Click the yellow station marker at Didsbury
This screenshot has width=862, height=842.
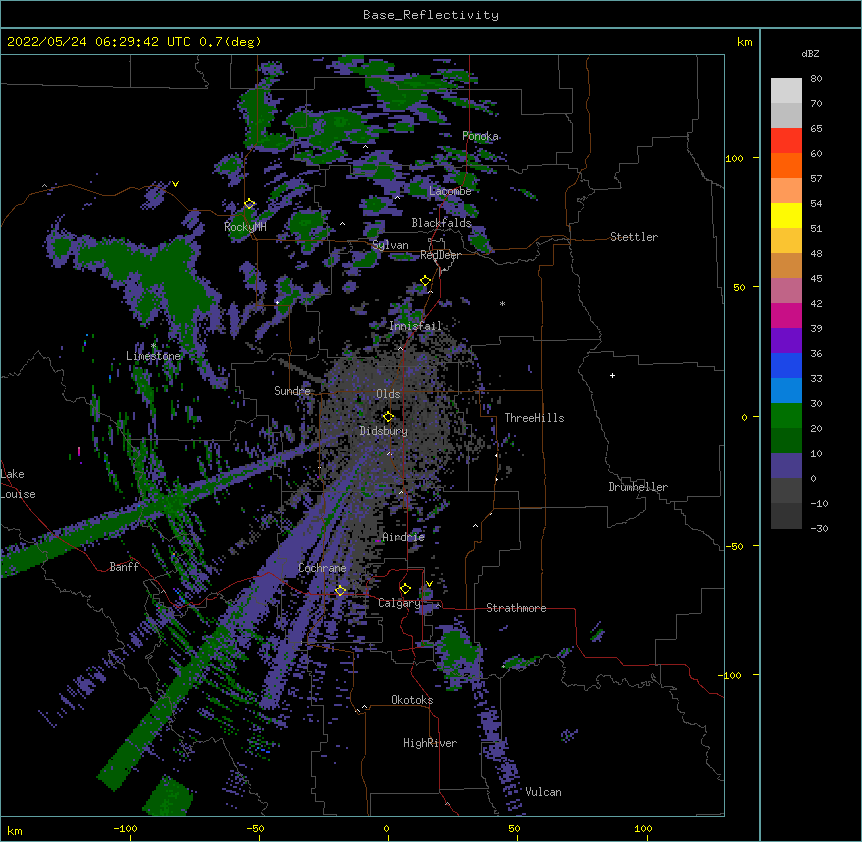pos(388,416)
